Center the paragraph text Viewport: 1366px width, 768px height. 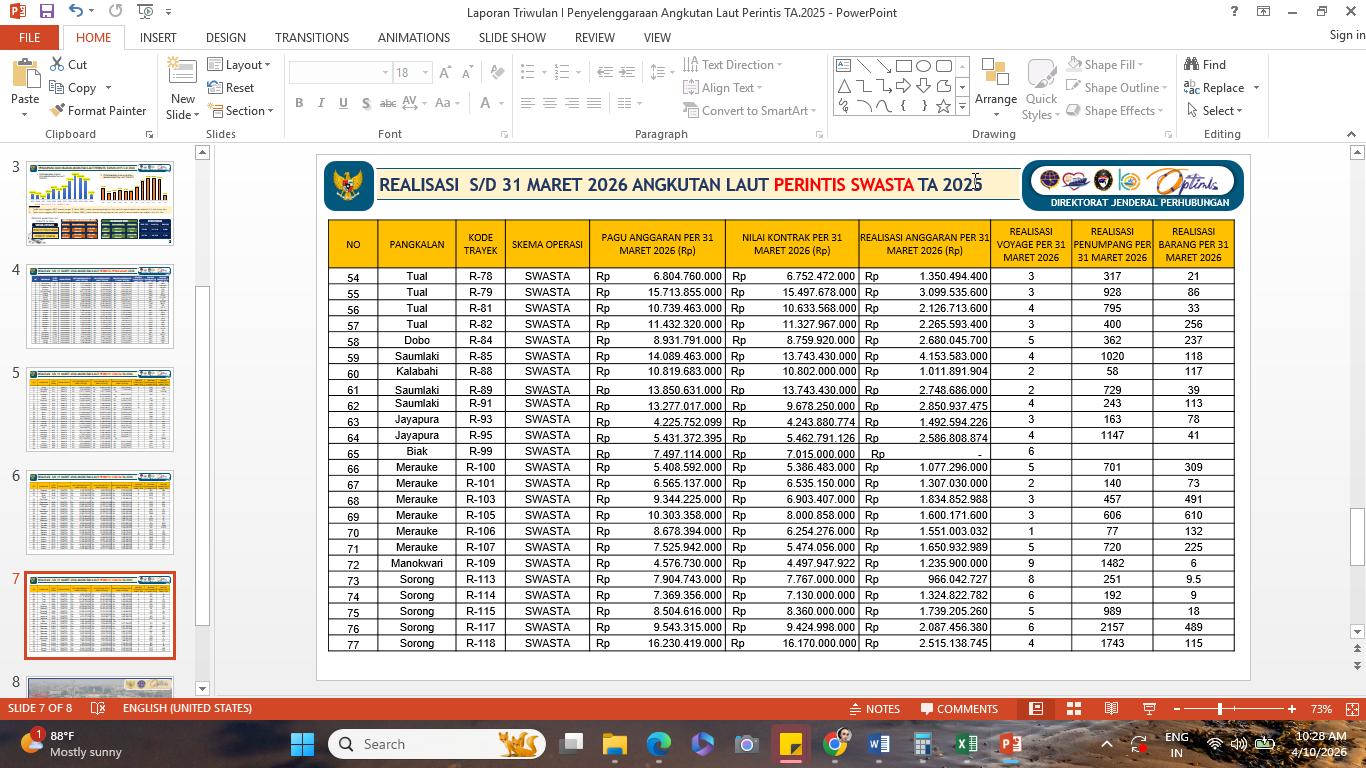549,103
